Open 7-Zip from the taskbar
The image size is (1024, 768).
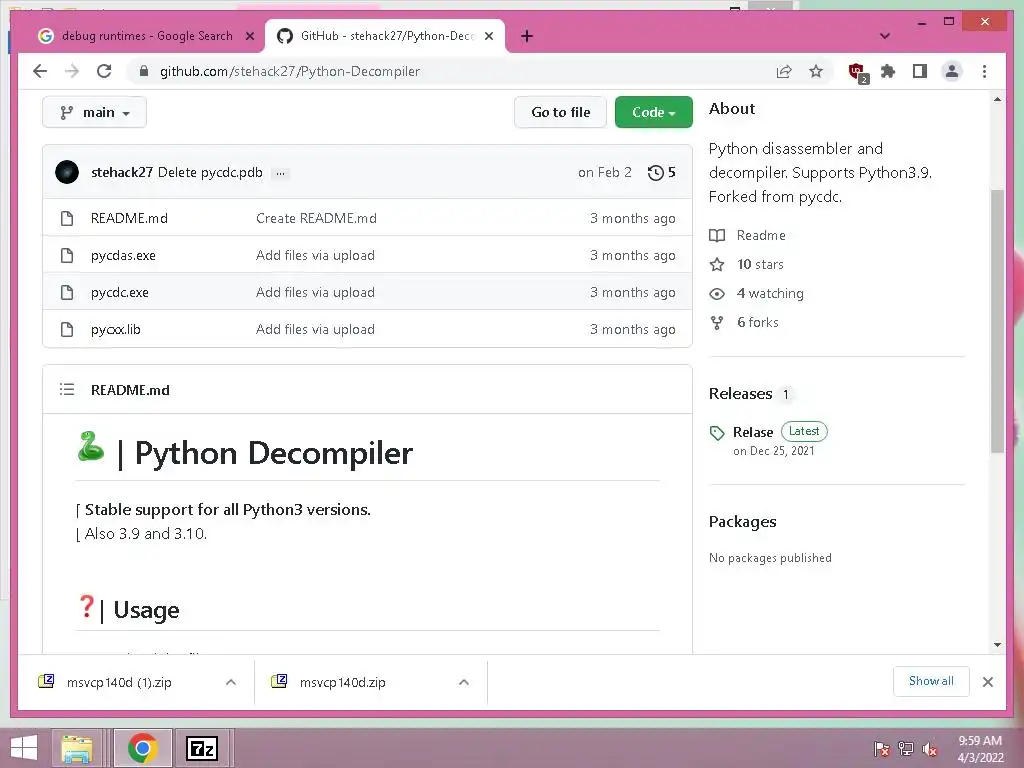click(x=202, y=748)
